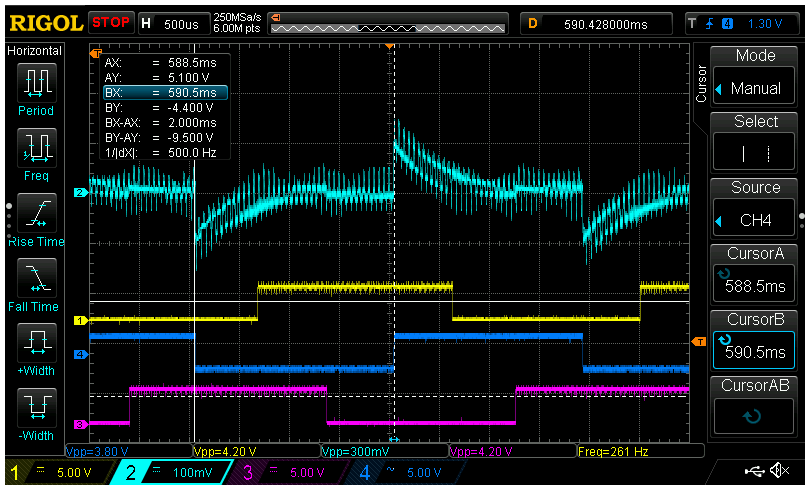The height and width of the screenshot is (489, 809).
Task: Click the blue arrow beside Mode Manual
Action: click(718, 90)
